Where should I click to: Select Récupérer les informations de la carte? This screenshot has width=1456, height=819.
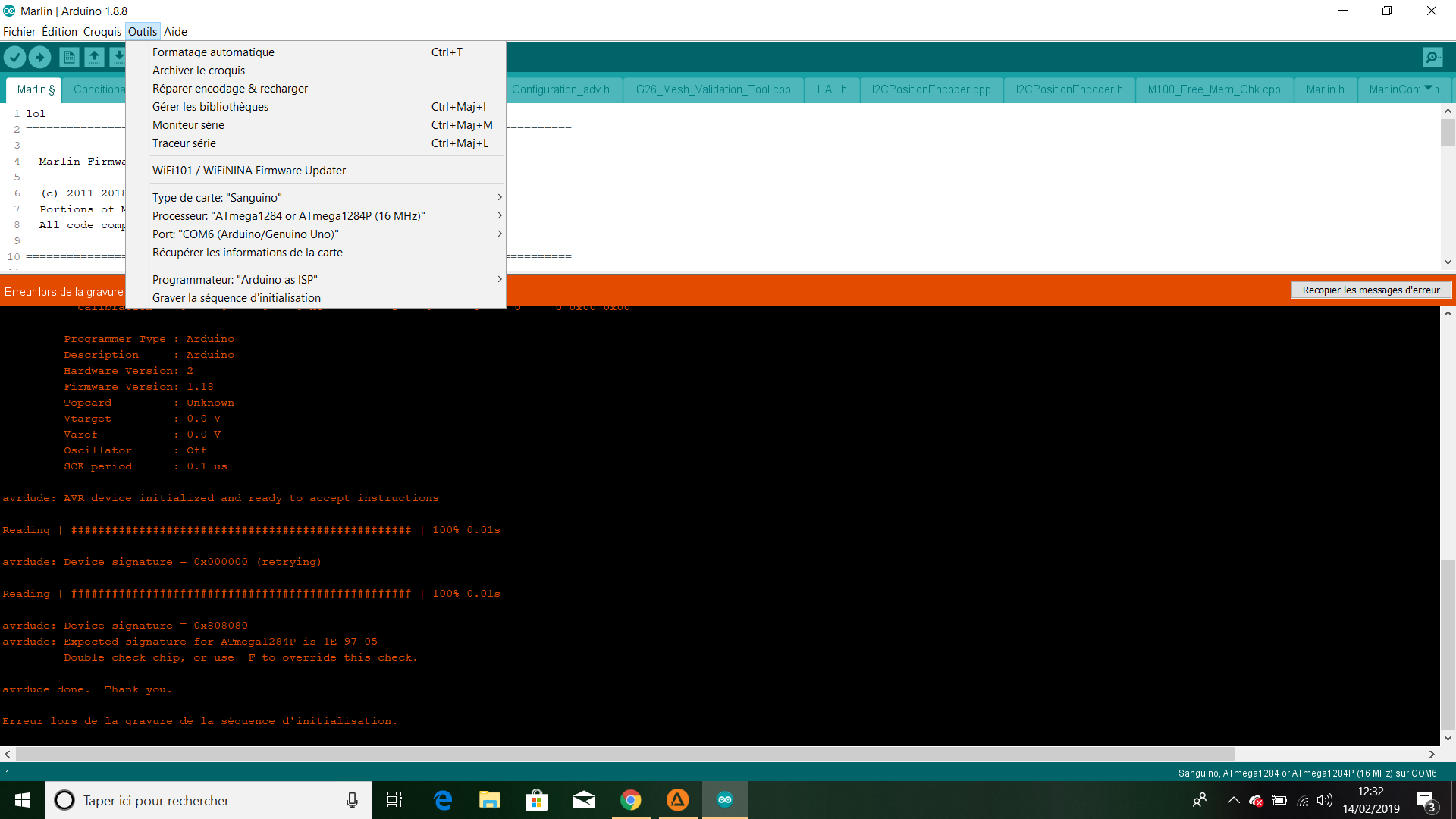(x=315, y=253)
